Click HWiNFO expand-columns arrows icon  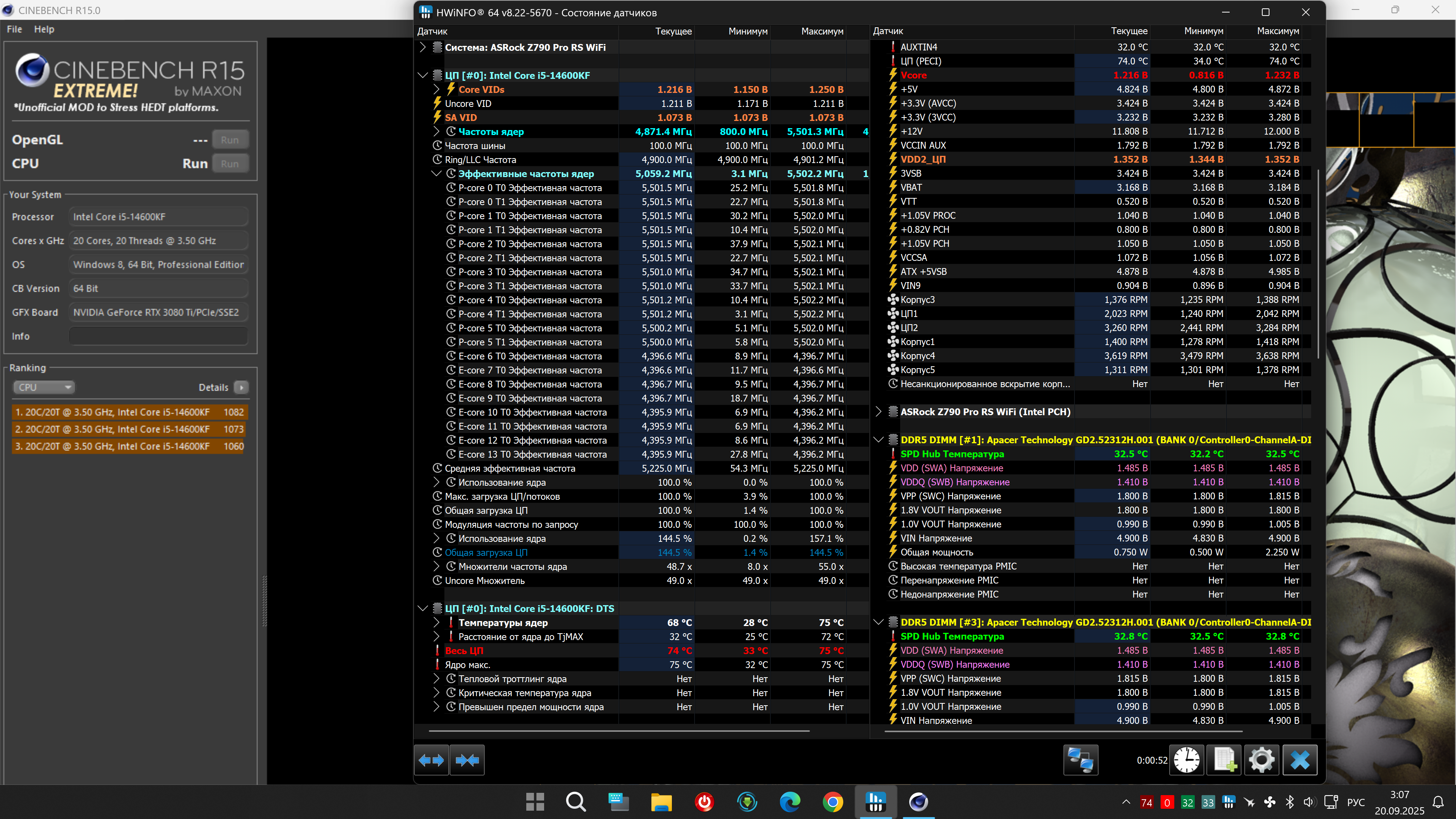431,760
